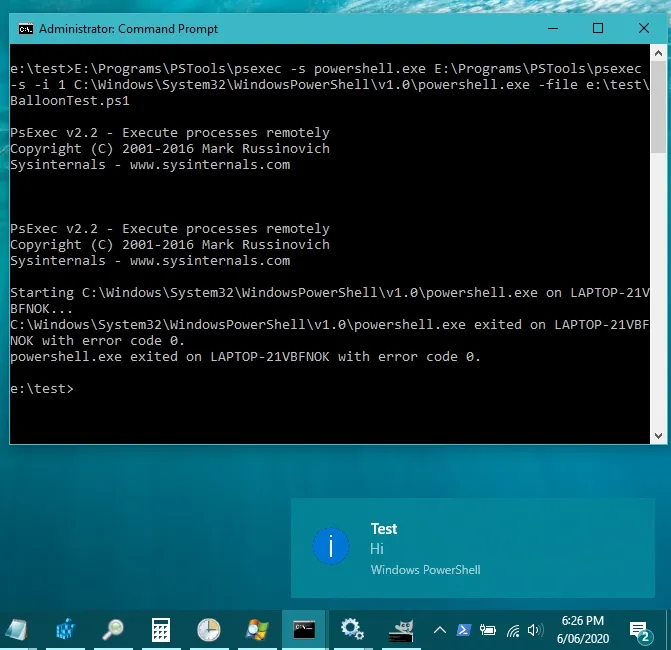Click the first 'PsExec v2.2 - Execute processes remotely' line

pyautogui.click(x=170, y=133)
